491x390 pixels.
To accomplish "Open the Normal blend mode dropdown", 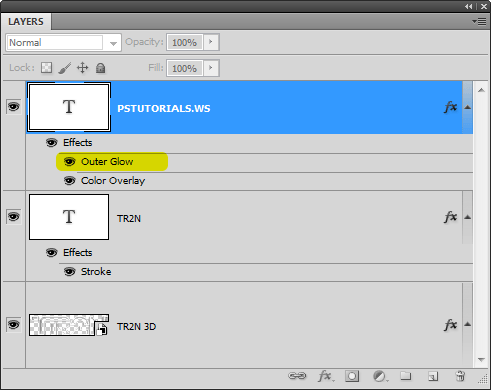I will (63, 43).
